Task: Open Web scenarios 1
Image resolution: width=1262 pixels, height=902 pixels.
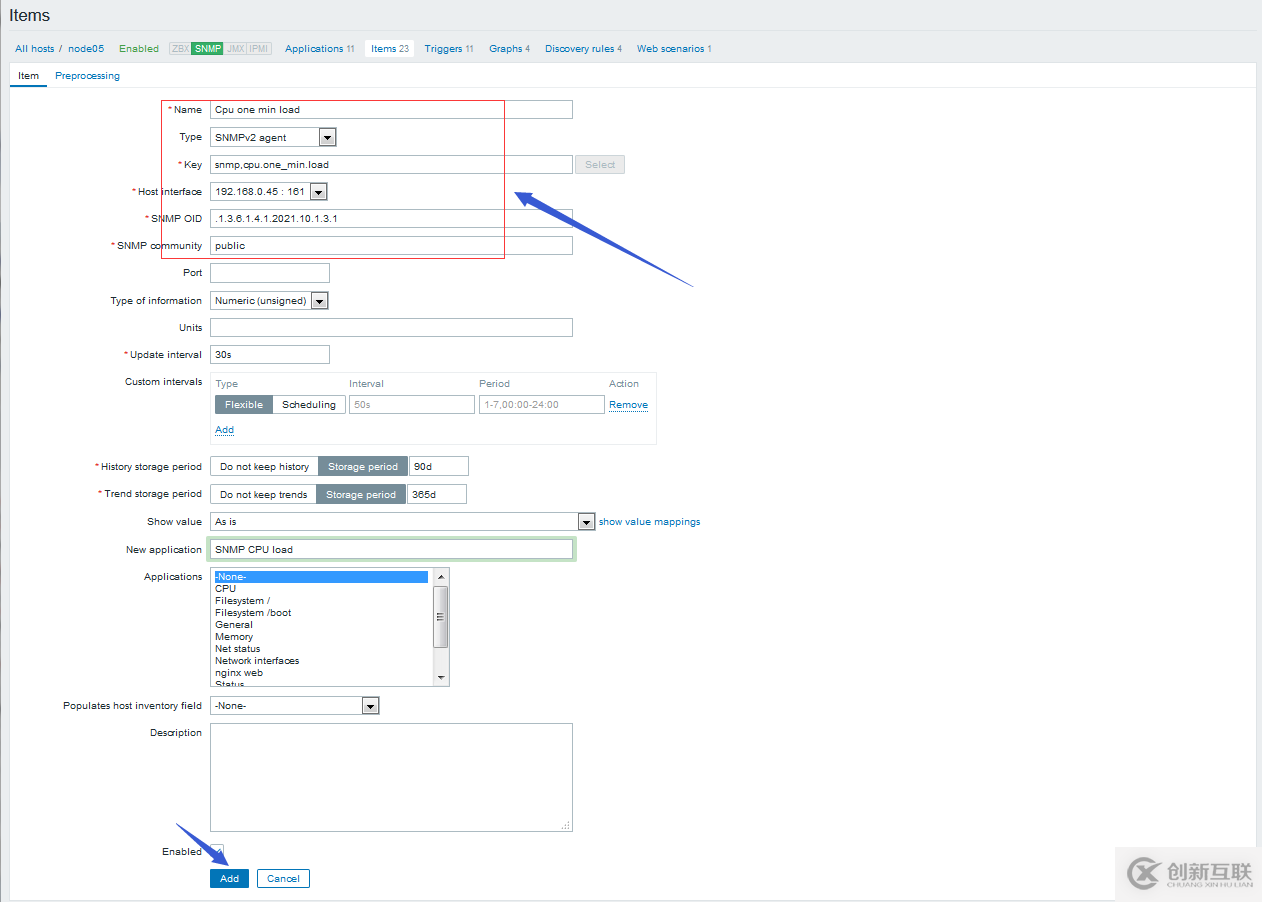Action: coord(674,48)
